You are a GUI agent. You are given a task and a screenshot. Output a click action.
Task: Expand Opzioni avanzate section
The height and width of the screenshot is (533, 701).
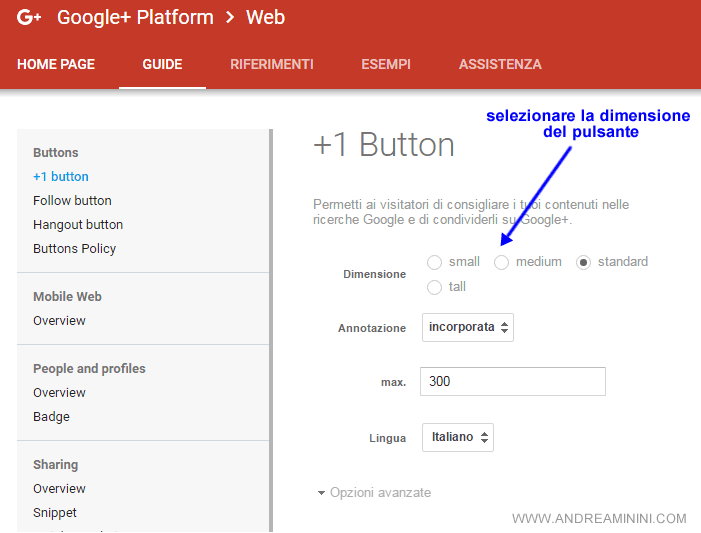[x=374, y=493]
